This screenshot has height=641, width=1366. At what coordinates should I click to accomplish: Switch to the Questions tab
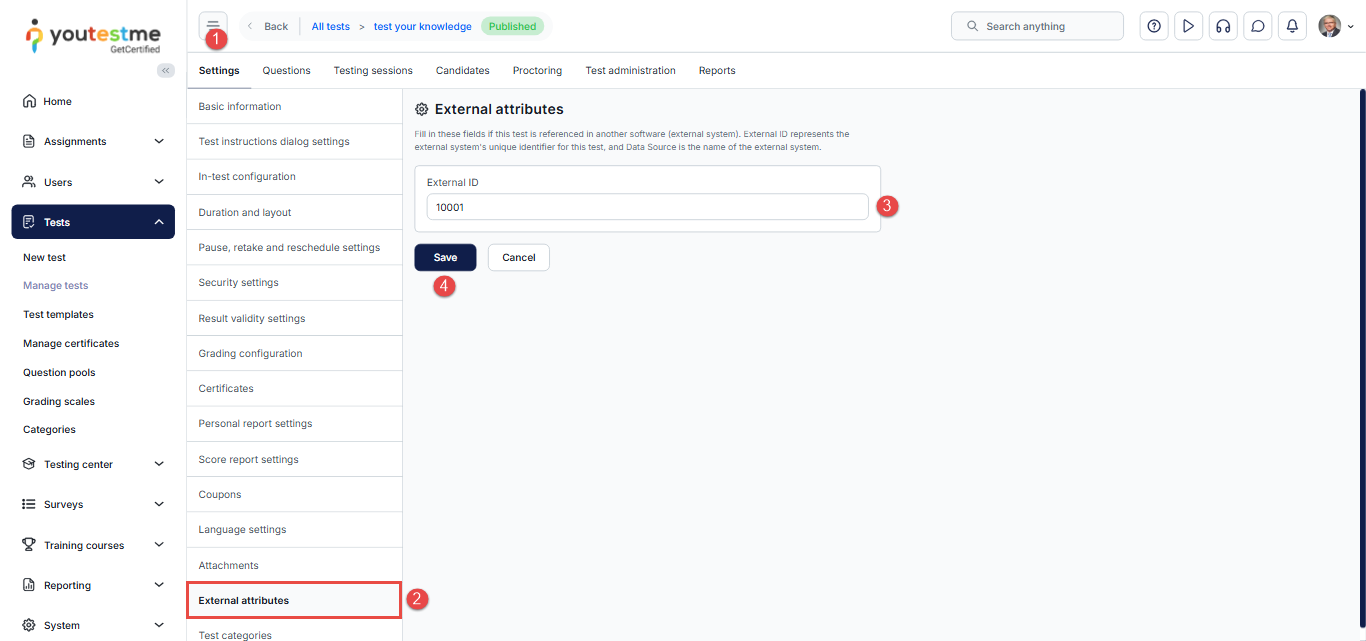[x=286, y=70]
